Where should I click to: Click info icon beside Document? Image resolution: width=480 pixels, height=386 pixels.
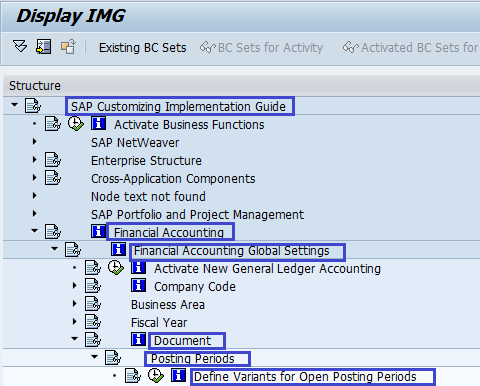pyautogui.click(x=139, y=339)
